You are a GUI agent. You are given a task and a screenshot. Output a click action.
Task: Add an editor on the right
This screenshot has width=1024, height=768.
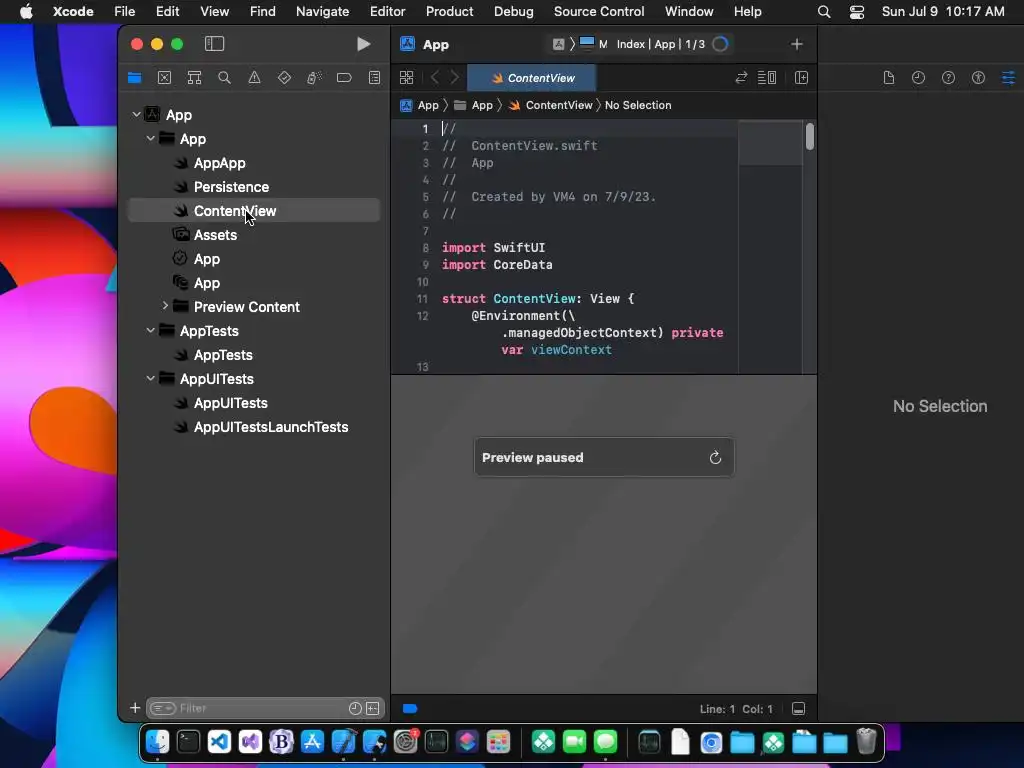coord(801,78)
